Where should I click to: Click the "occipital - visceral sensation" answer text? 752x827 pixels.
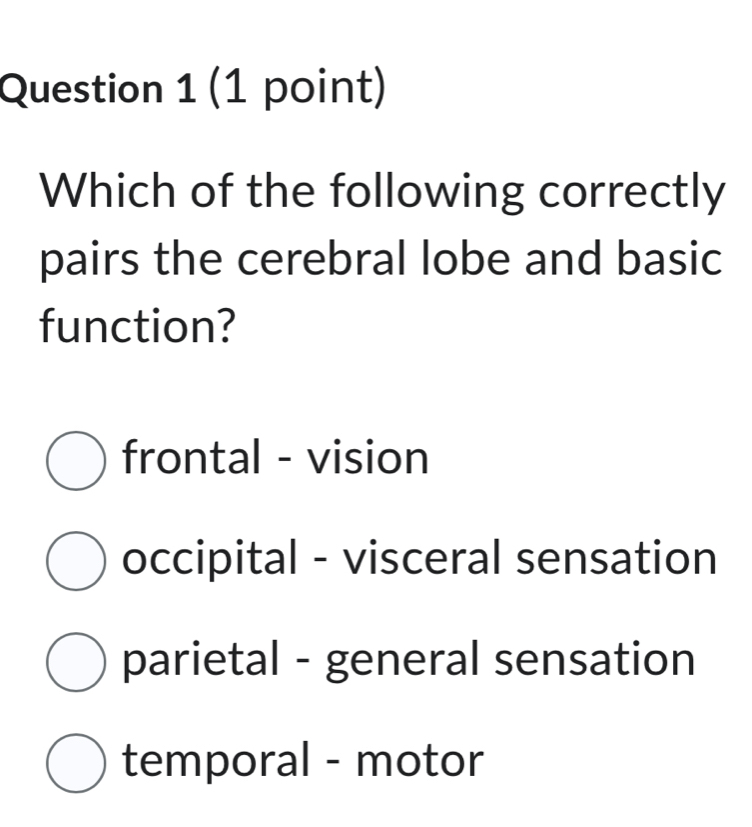(x=420, y=560)
